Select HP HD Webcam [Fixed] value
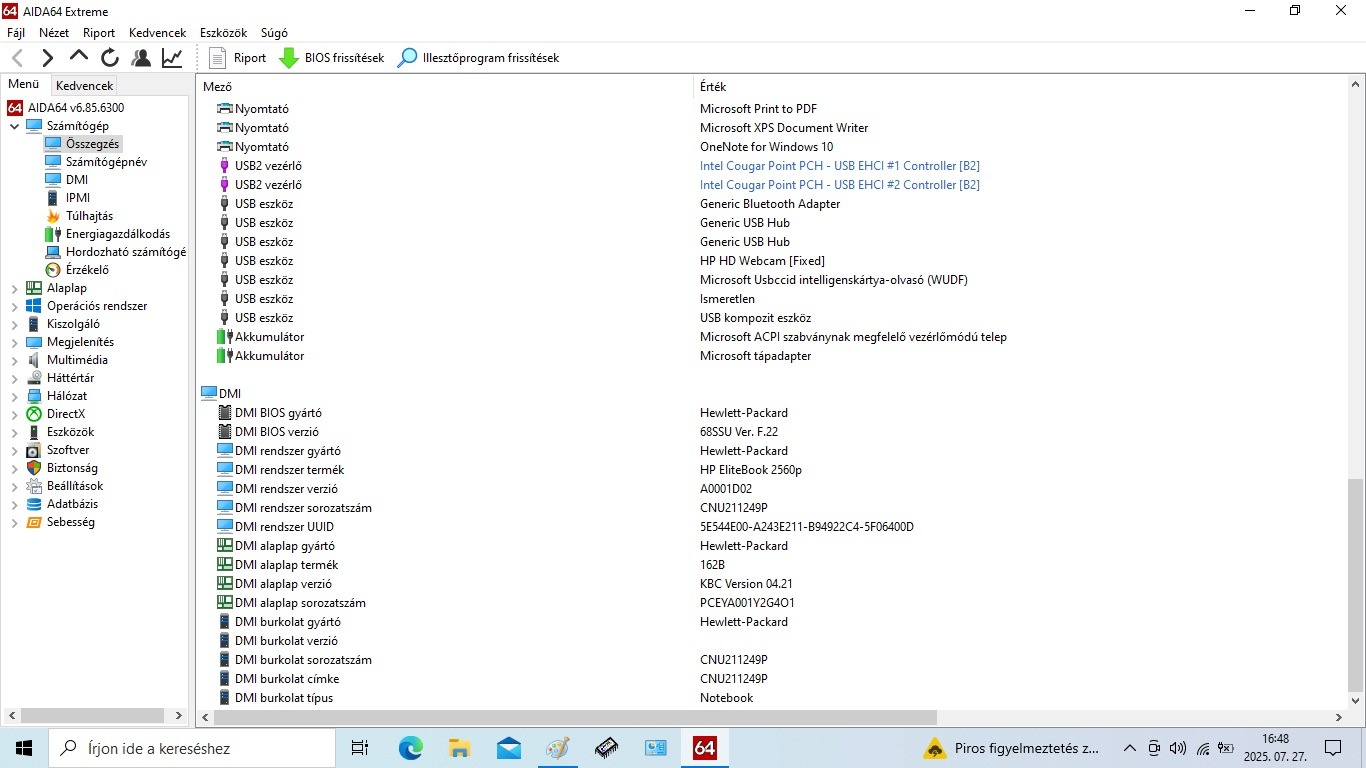 point(762,261)
